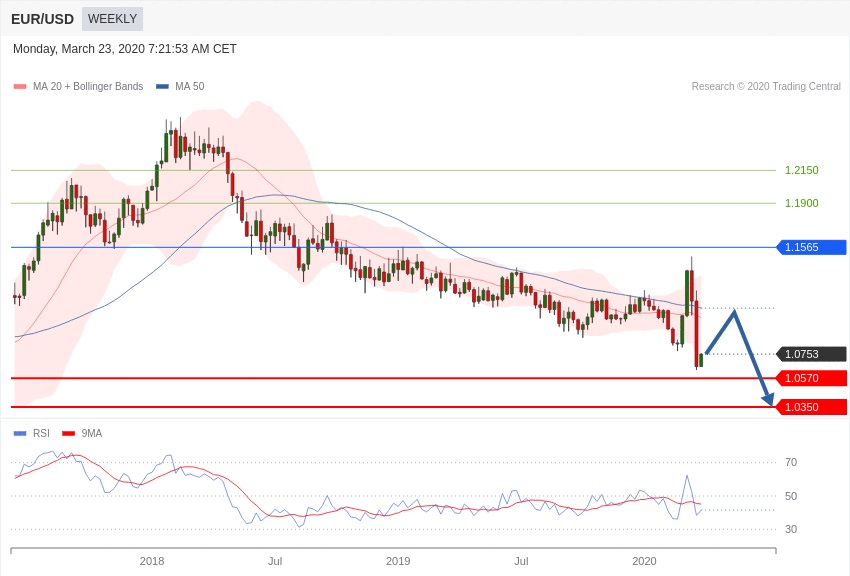Image resolution: width=850 pixels, height=576 pixels.
Task: Click the RSI 70 axis value
Action: (791, 462)
